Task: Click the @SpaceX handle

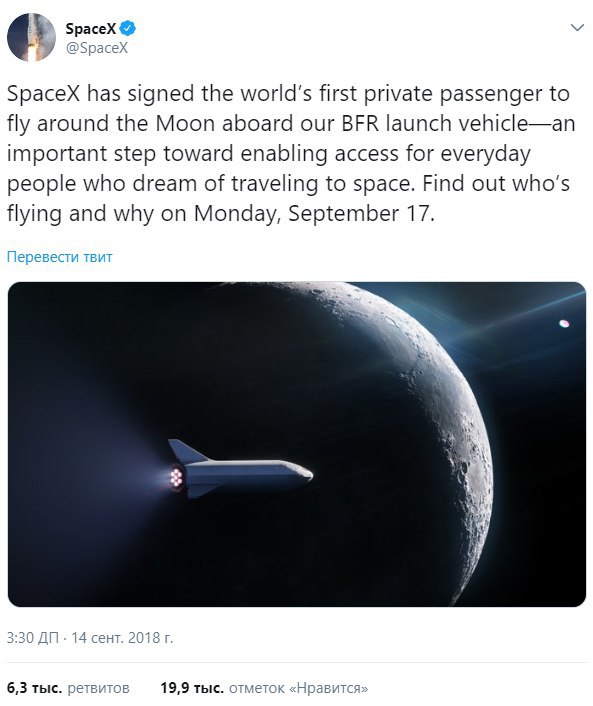Action: (97, 48)
